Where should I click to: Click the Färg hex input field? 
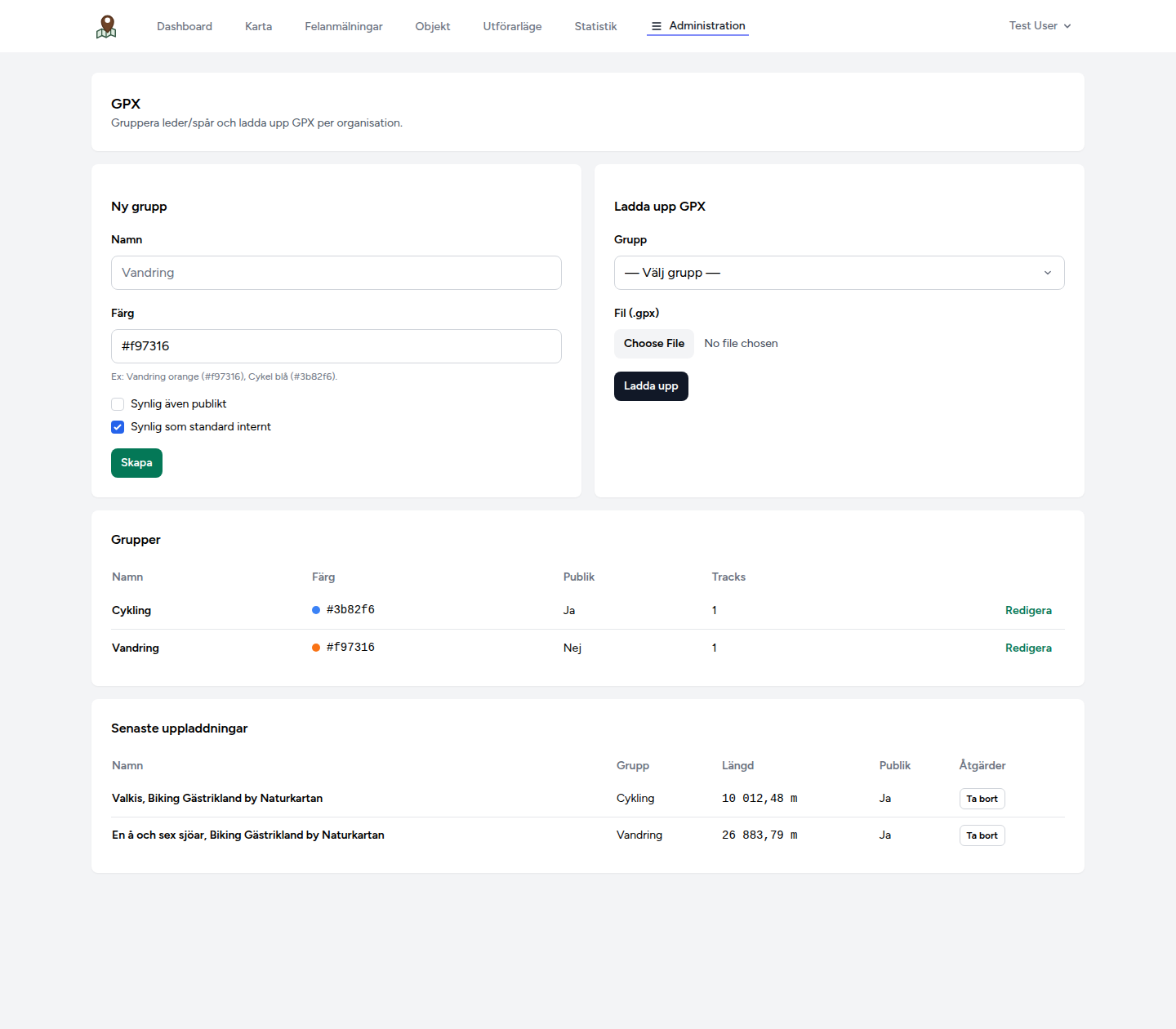336,346
